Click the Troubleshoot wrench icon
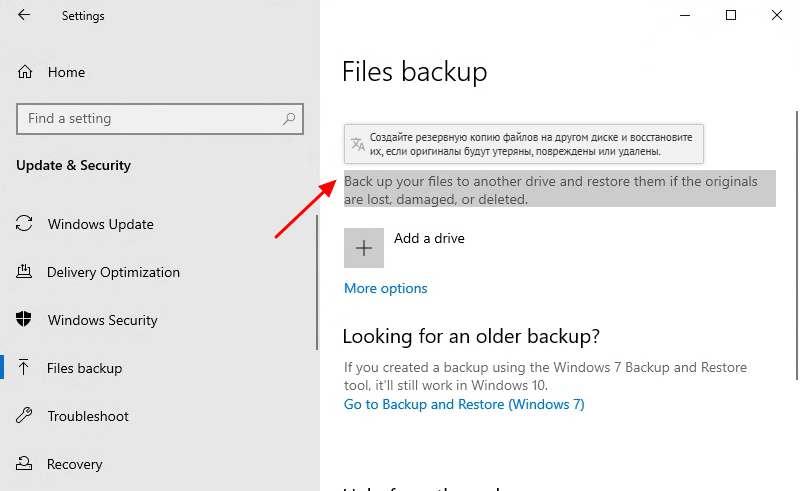 point(26,416)
